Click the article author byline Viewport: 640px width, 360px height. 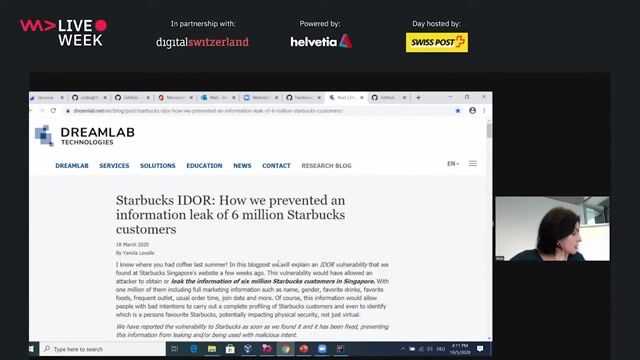pyautogui.click(x=135, y=253)
